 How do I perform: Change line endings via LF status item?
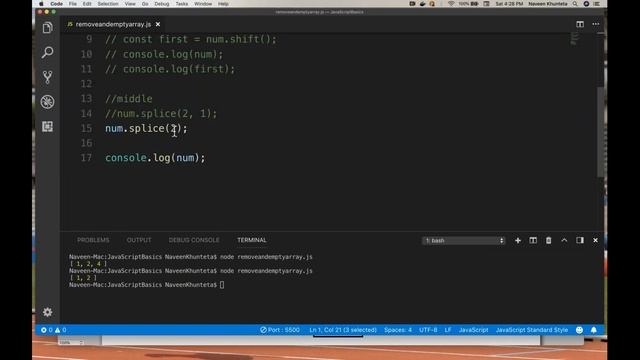click(448, 330)
